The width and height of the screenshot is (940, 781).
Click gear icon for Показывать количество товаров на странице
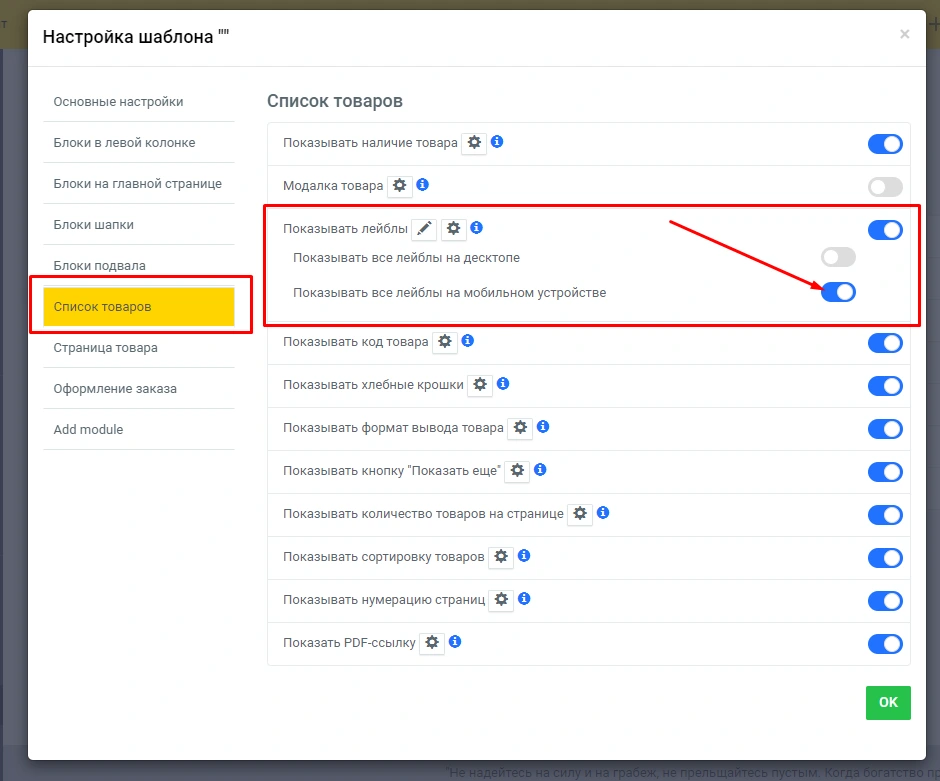pos(580,514)
